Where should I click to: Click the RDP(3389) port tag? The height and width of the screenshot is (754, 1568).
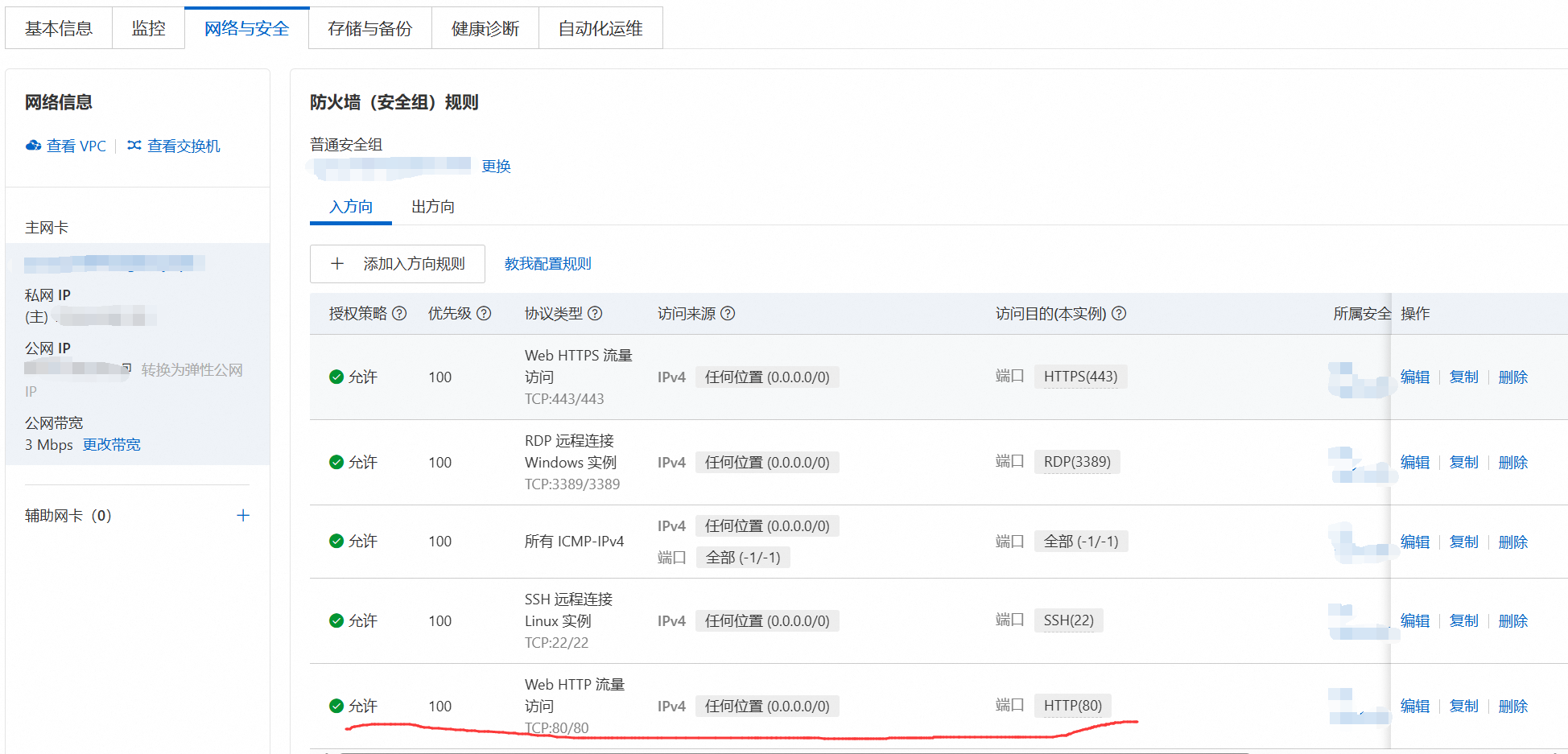pos(1077,462)
